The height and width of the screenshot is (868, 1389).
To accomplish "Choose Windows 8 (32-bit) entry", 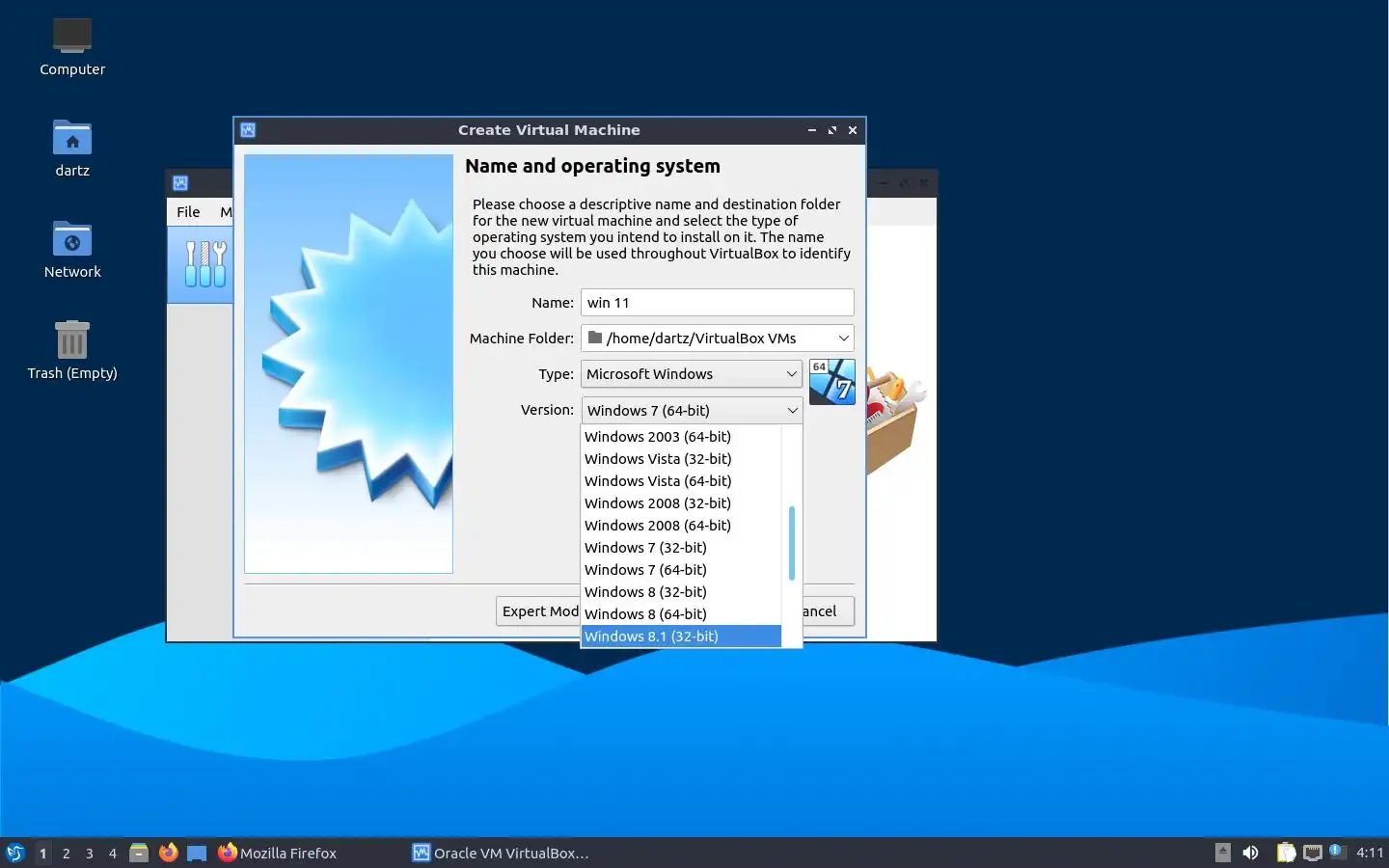I will pos(681,592).
